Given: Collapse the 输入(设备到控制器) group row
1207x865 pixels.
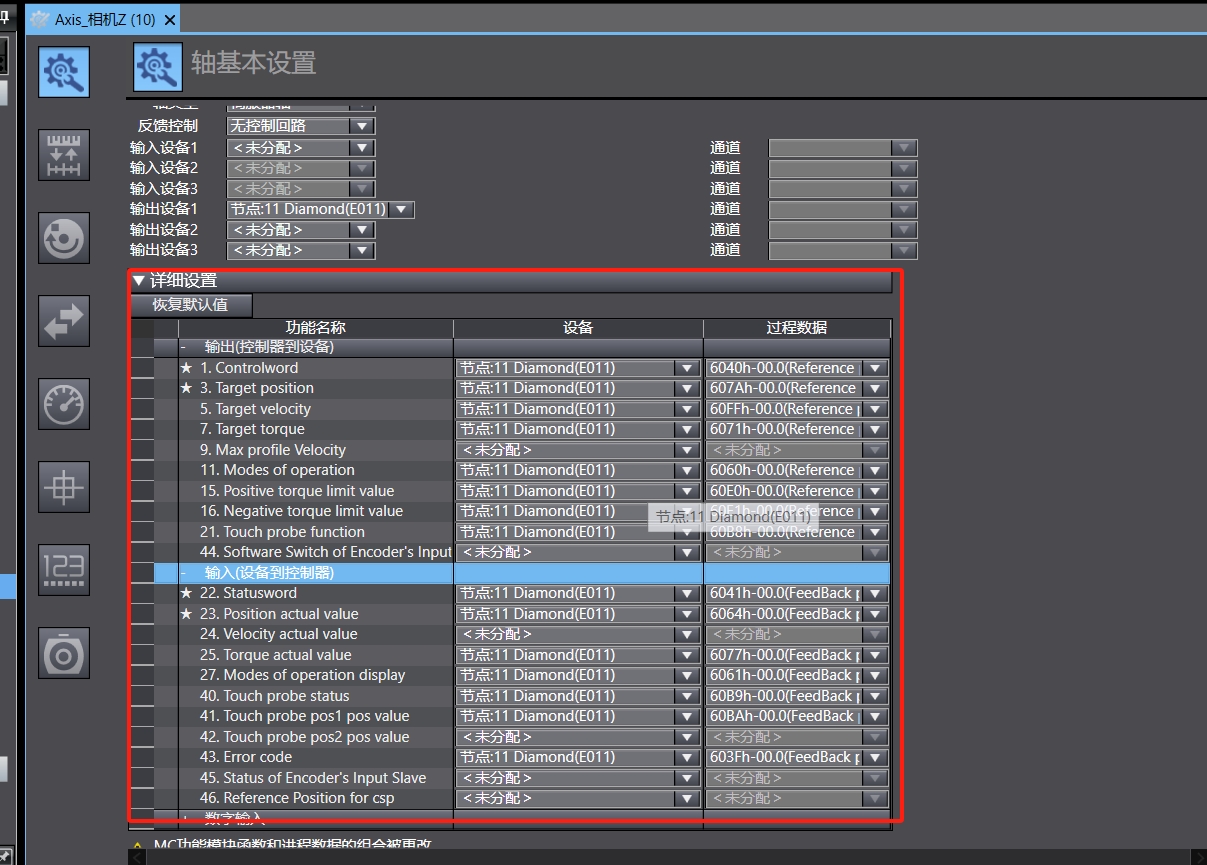Looking at the screenshot, I should click(x=184, y=573).
